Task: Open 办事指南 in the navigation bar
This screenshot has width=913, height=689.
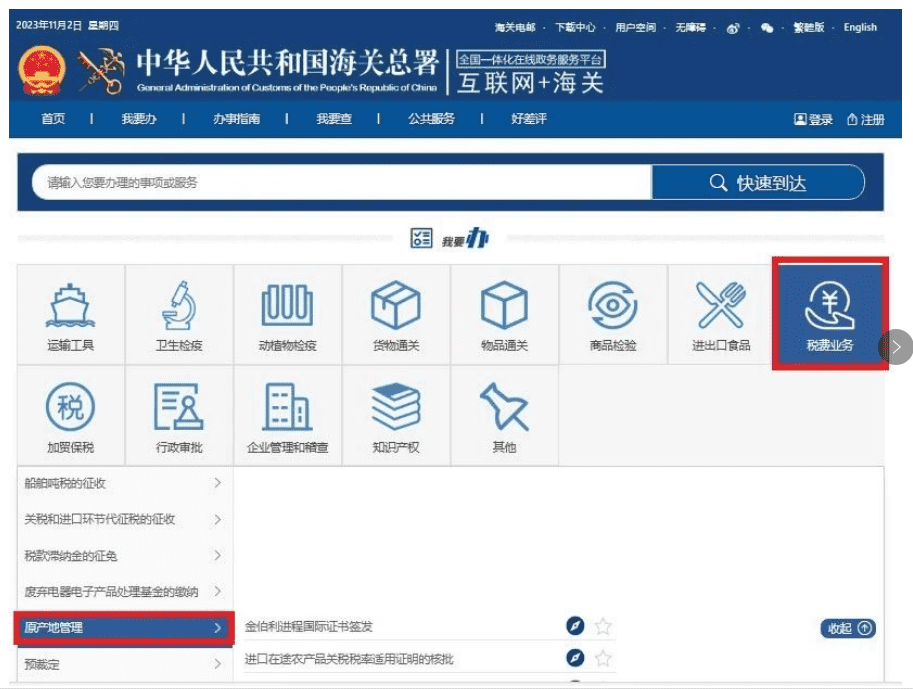Action: tap(236, 119)
